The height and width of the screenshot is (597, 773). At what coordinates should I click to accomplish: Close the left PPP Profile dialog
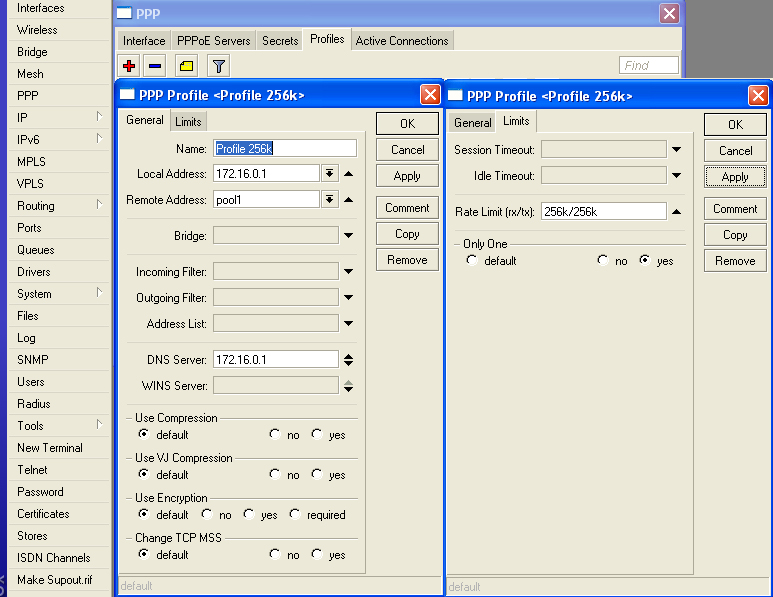(430, 94)
